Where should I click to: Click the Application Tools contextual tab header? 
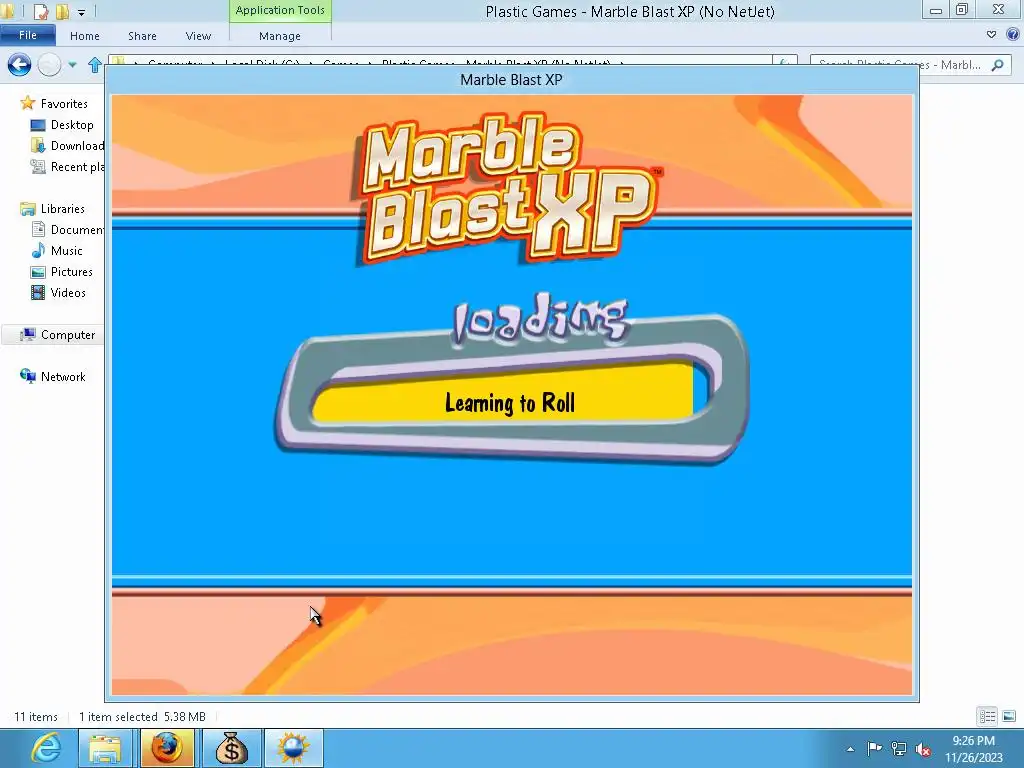tap(280, 10)
